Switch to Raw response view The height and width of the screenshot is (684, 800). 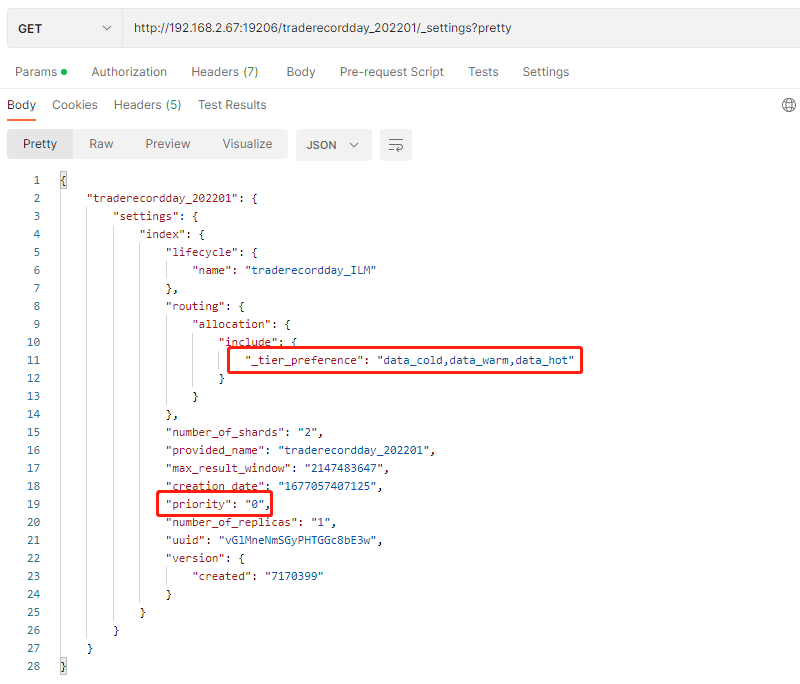click(101, 144)
